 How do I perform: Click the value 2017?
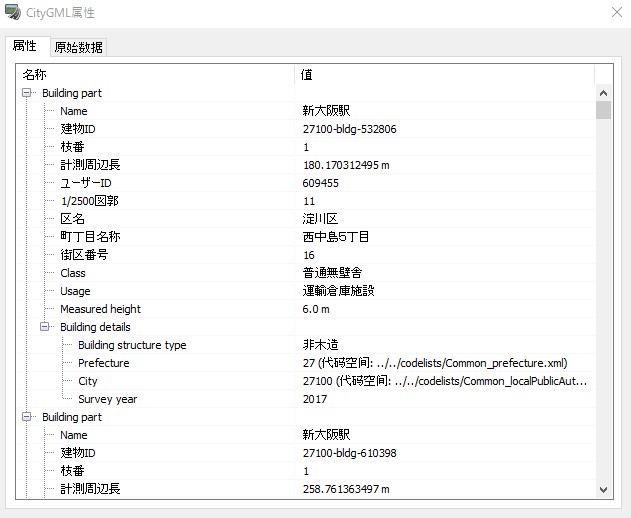pos(315,399)
